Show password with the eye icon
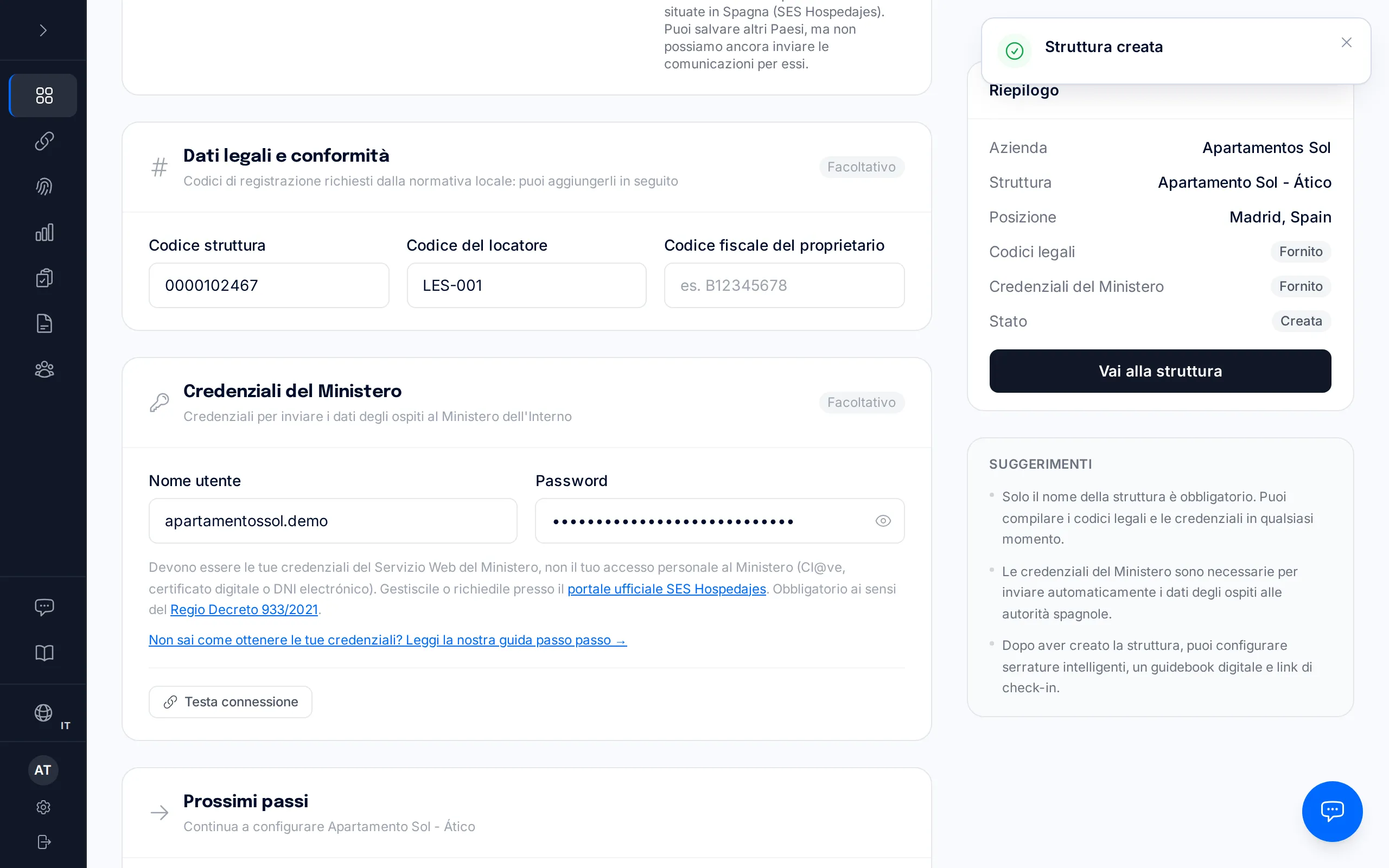 [883, 521]
